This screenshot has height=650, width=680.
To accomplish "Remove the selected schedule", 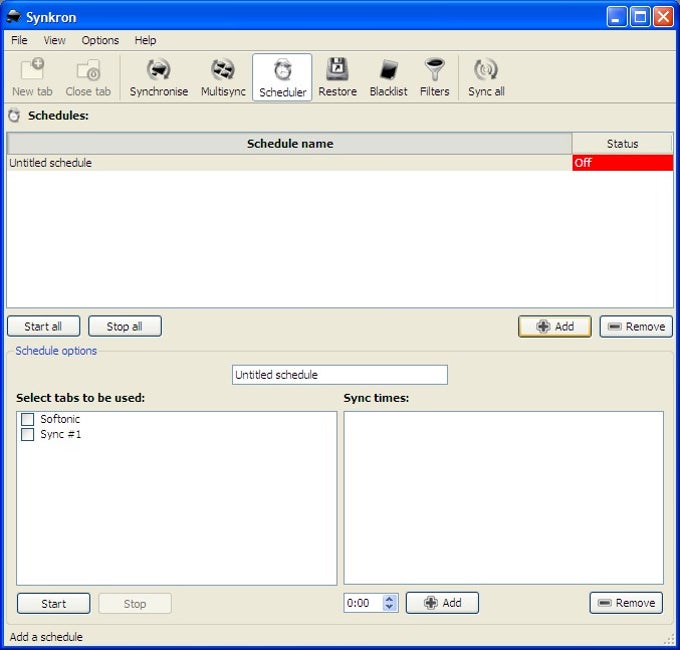I will point(636,326).
